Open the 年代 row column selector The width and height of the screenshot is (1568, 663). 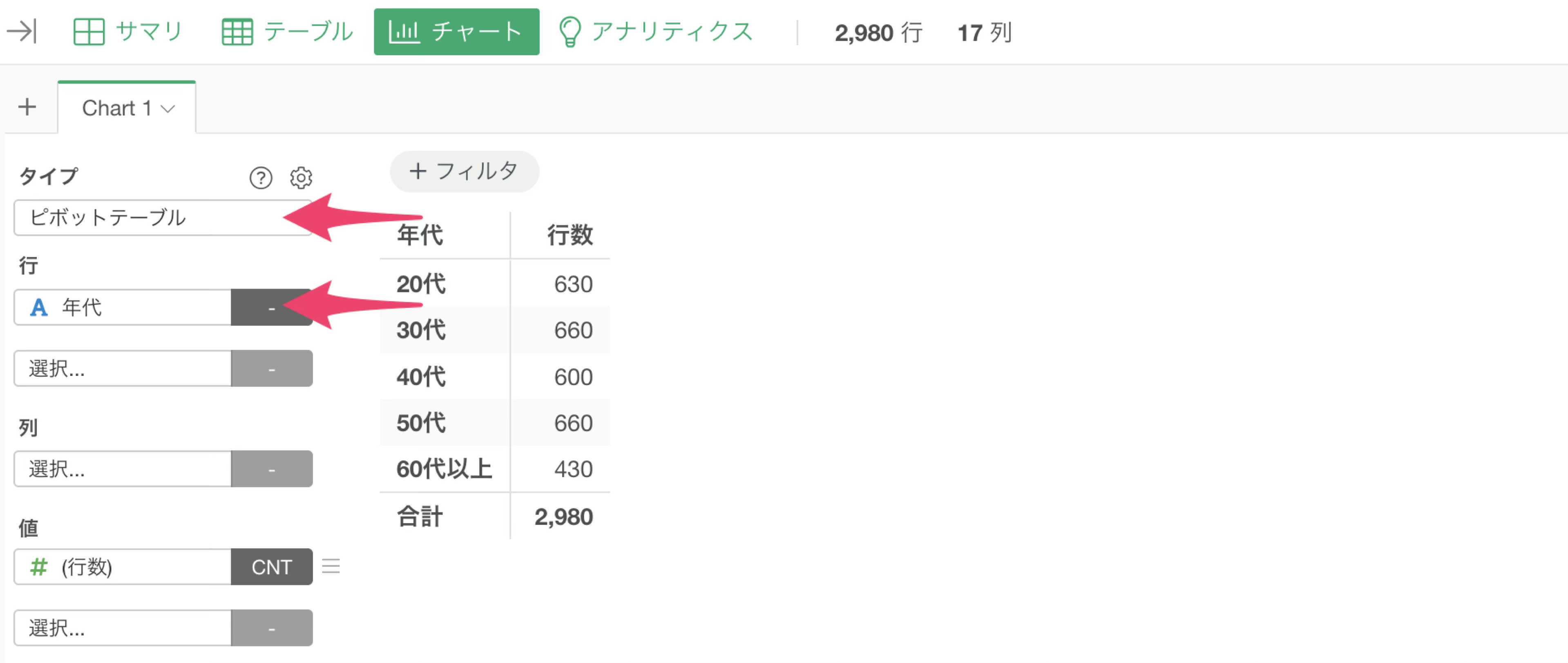122,307
